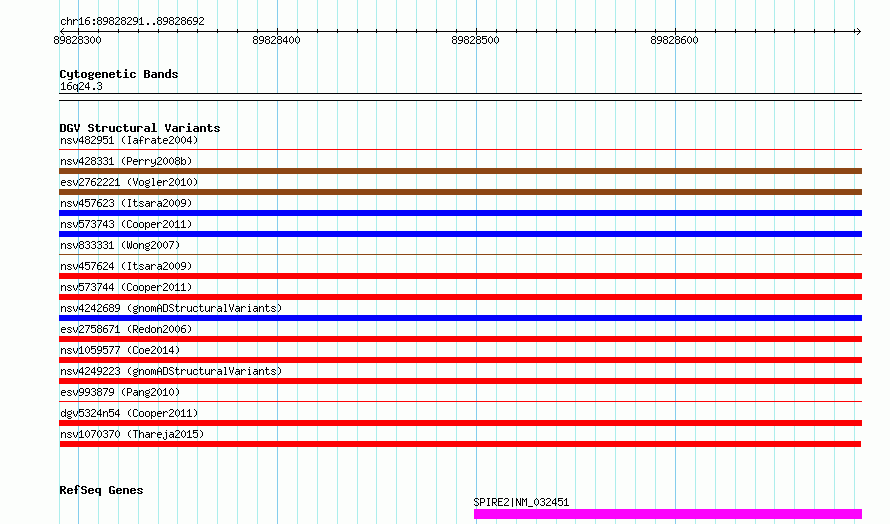Click the 89828400 ruler coordinate

pyautogui.click(x=276, y=40)
